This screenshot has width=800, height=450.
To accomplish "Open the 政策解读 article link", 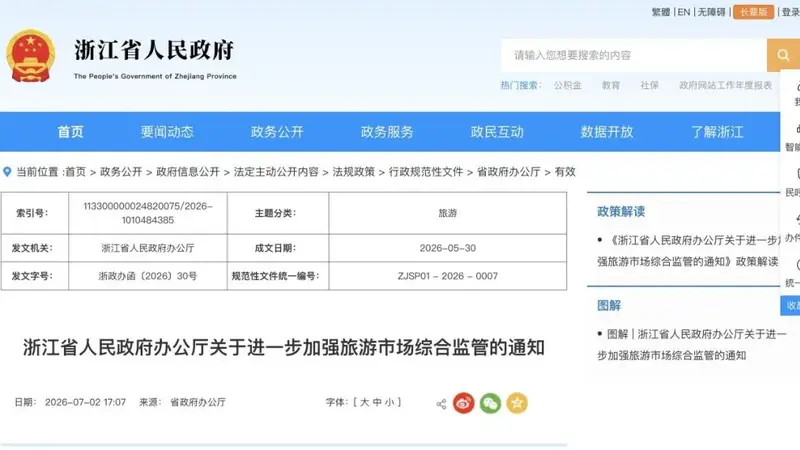I will [x=689, y=251].
